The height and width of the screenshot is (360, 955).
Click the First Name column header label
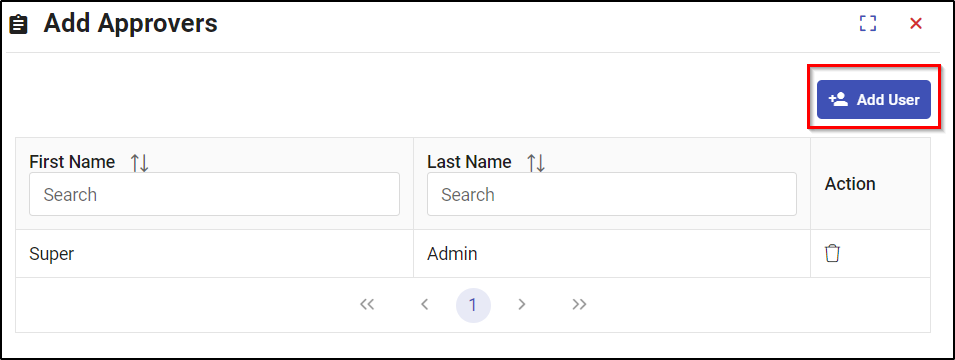tap(72, 162)
